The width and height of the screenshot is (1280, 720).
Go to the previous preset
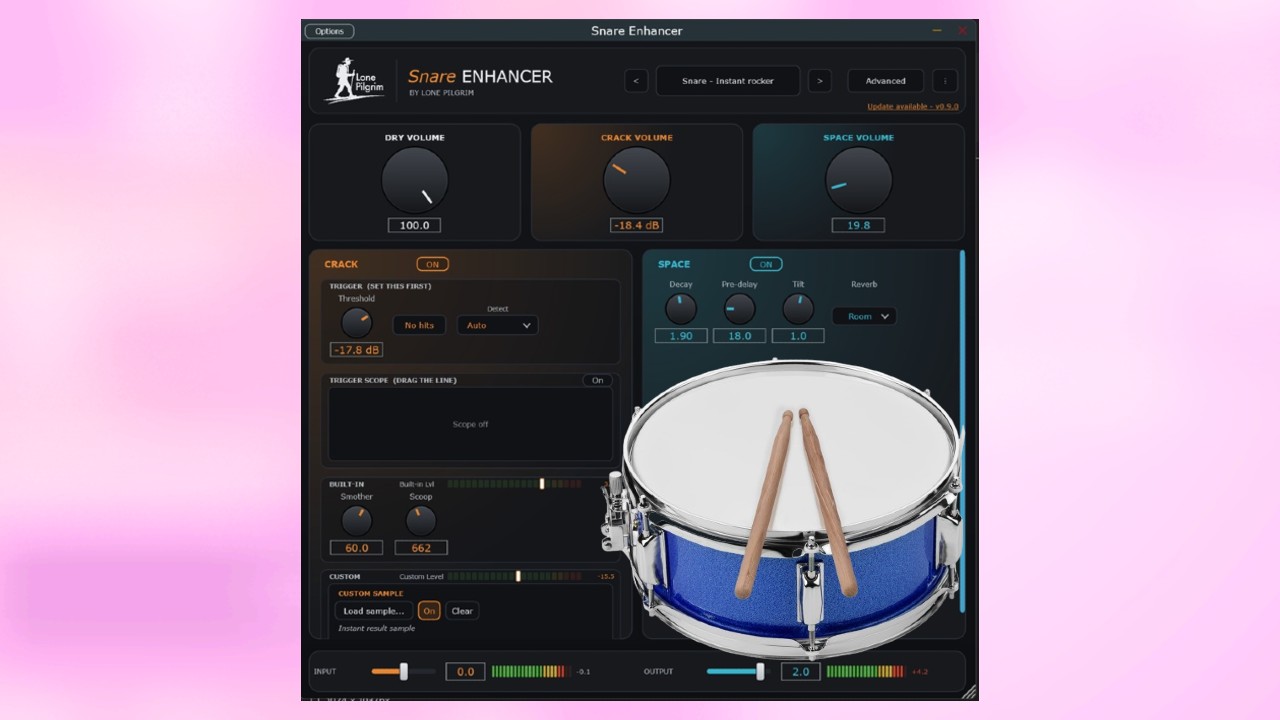point(636,81)
